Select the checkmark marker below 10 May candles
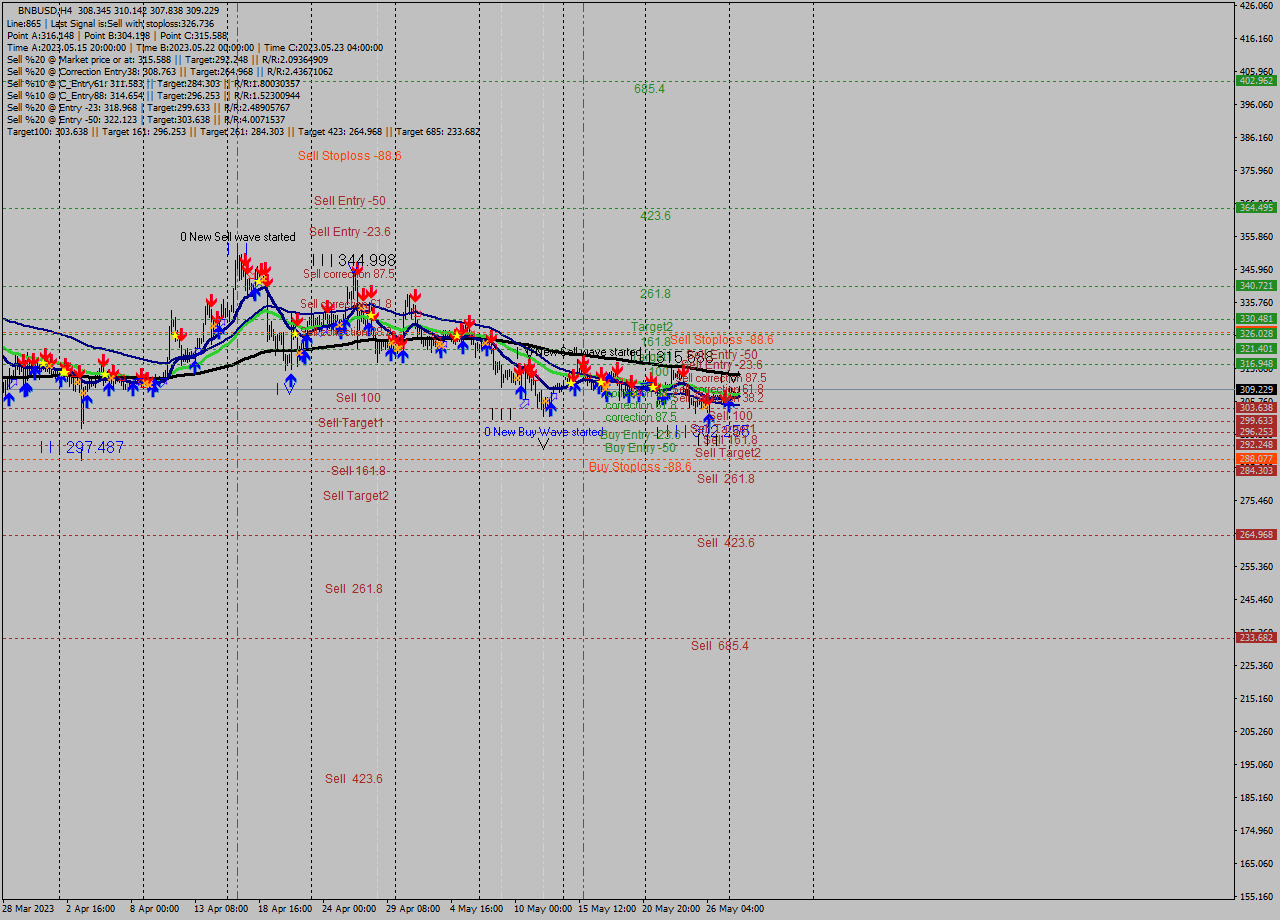Screen dimensions: 1280x920 pyautogui.click(x=543, y=444)
